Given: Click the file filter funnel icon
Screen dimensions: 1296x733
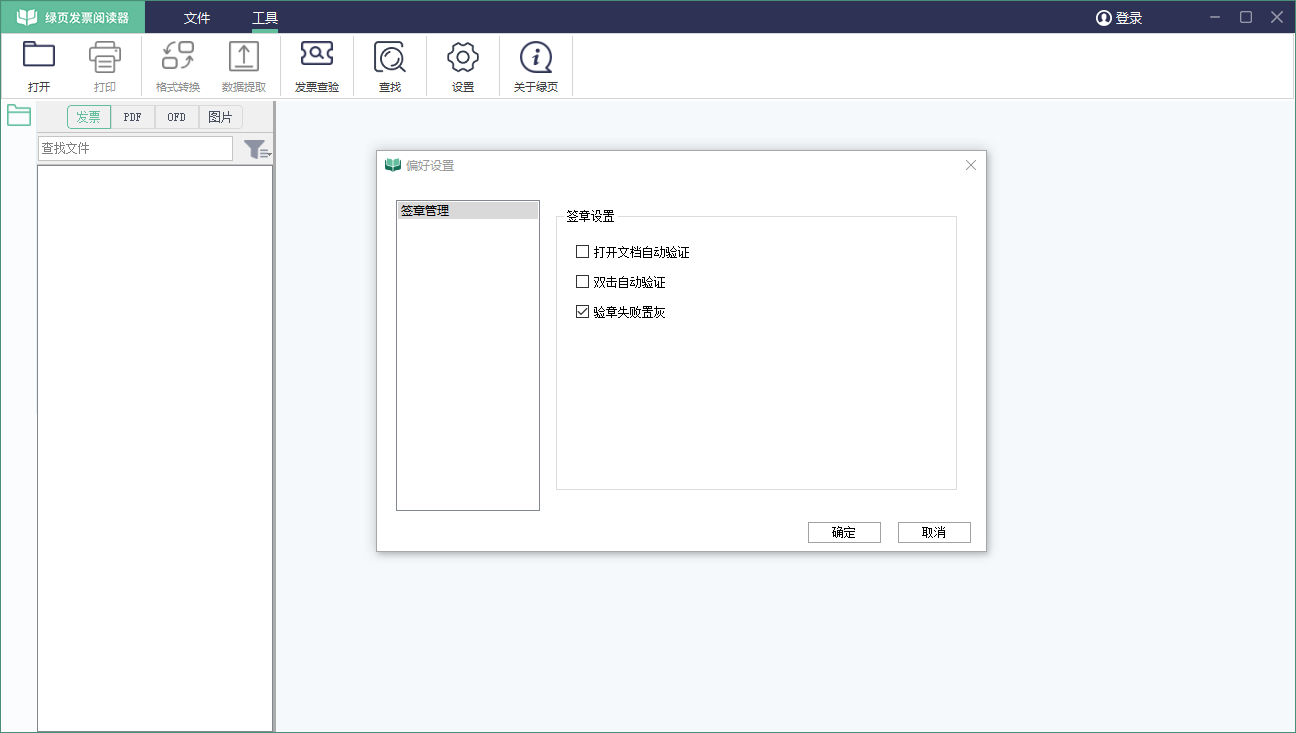Looking at the screenshot, I should pyautogui.click(x=257, y=149).
